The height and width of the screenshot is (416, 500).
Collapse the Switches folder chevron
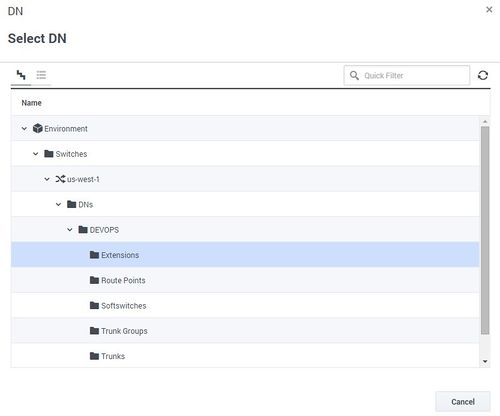click(x=35, y=154)
